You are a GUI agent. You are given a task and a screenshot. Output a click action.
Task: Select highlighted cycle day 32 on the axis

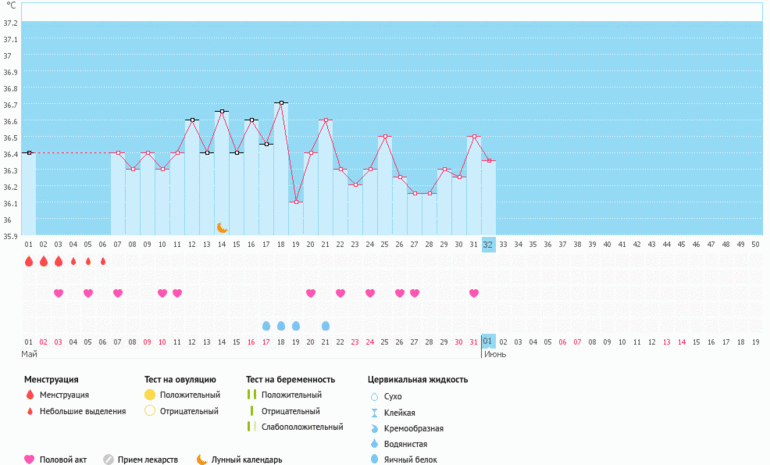(x=488, y=243)
